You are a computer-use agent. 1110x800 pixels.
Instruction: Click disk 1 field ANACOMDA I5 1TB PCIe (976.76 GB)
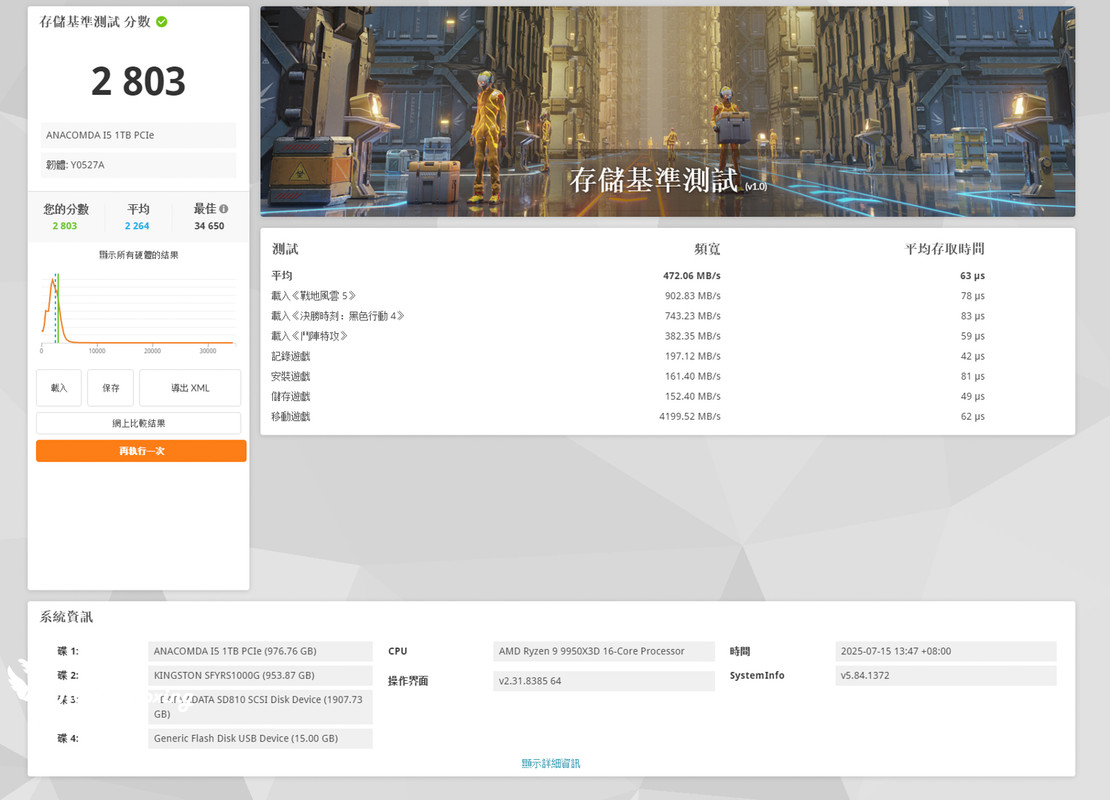point(260,651)
